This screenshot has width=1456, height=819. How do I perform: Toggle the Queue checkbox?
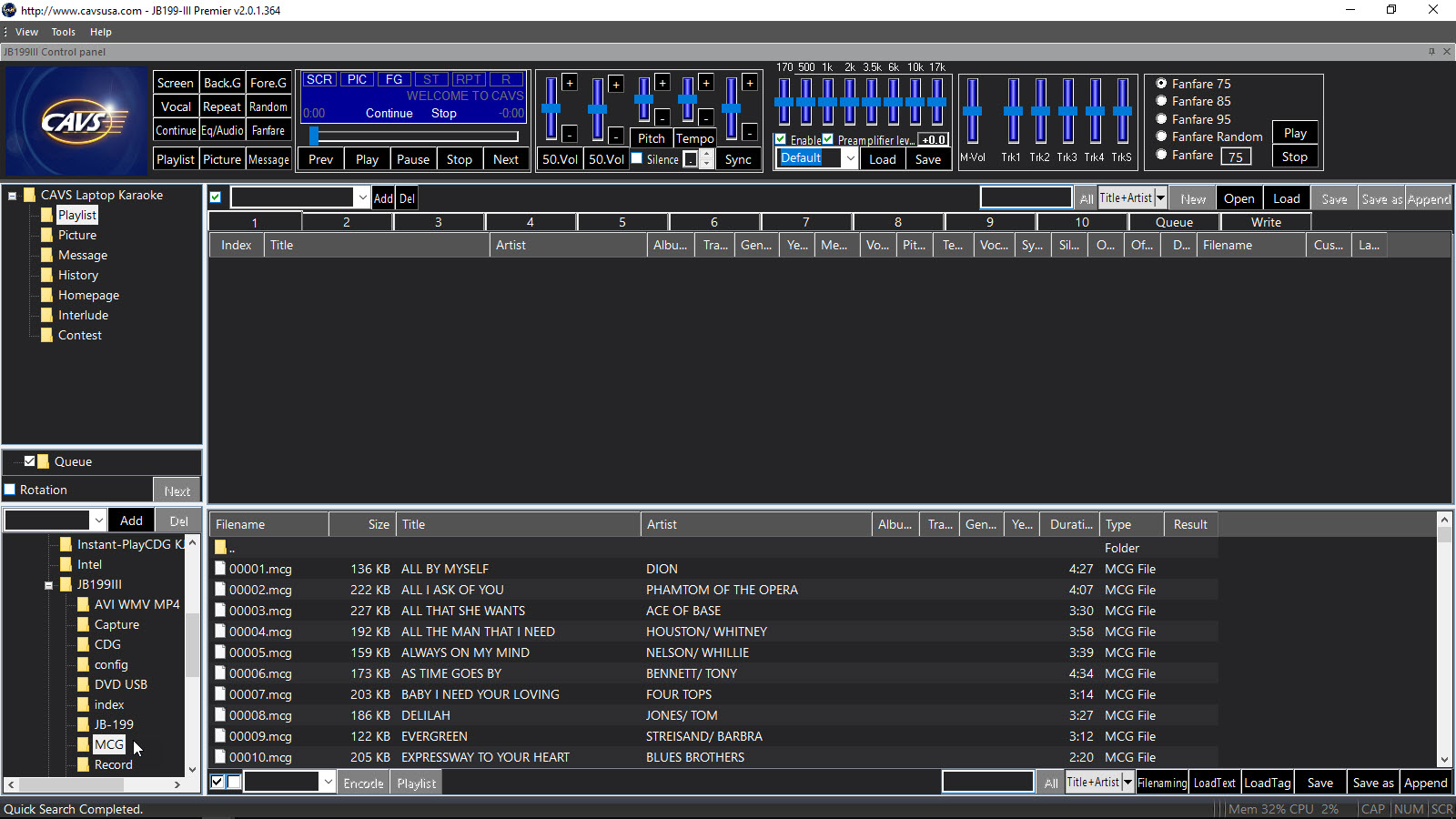29,461
